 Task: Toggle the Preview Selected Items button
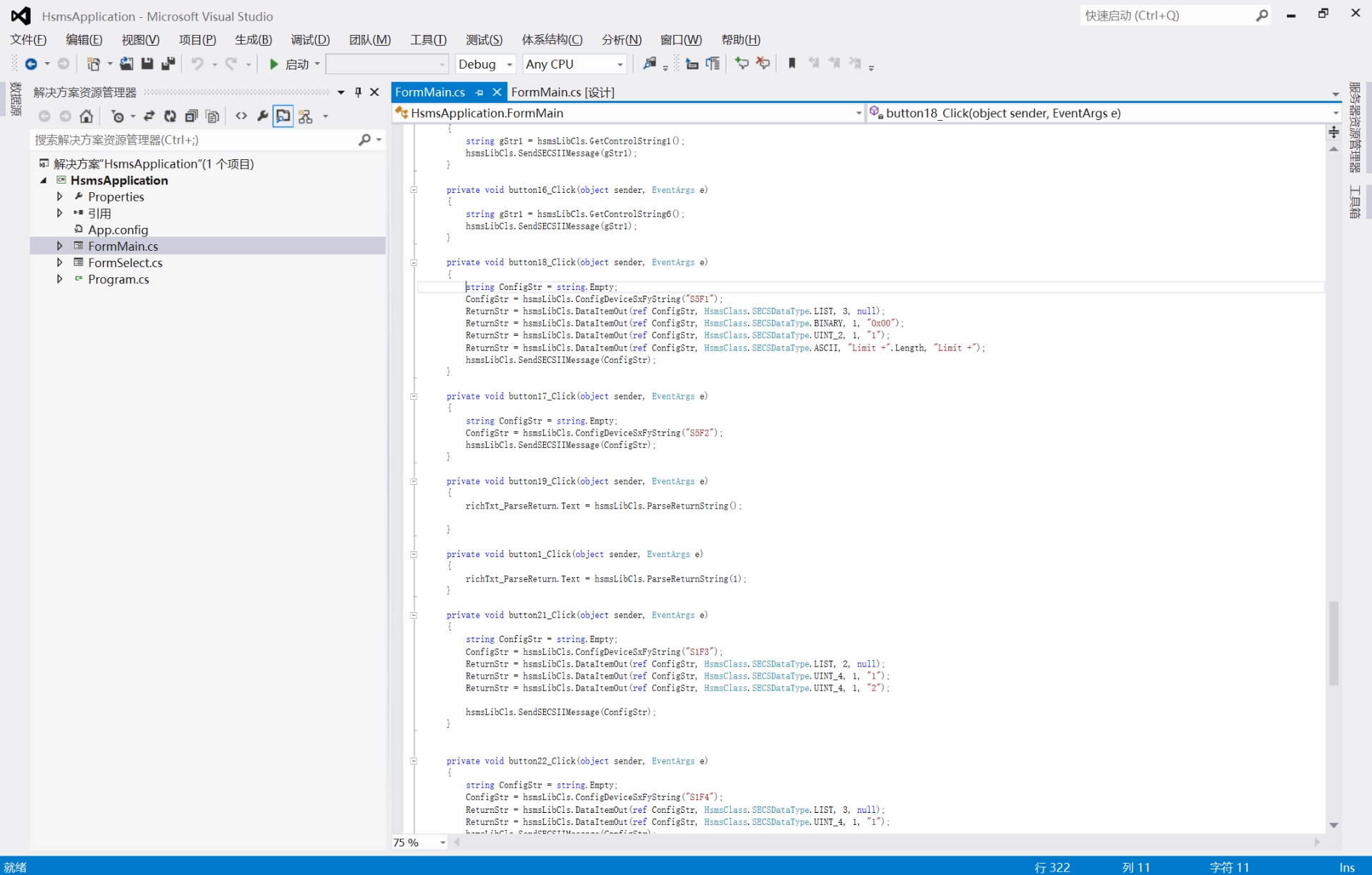[x=284, y=116]
